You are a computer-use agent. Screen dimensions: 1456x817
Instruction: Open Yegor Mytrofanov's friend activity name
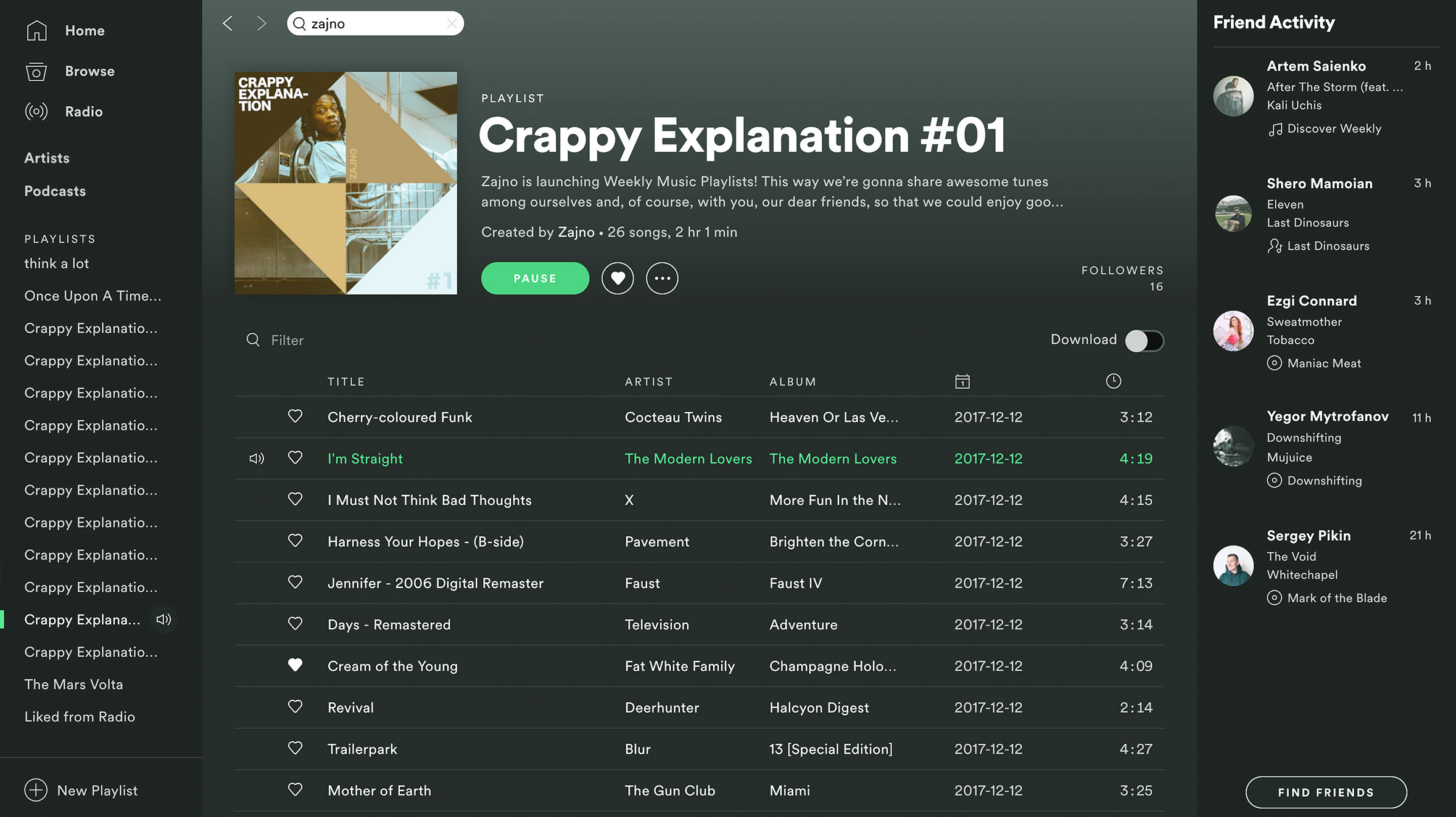click(x=1328, y=417)
